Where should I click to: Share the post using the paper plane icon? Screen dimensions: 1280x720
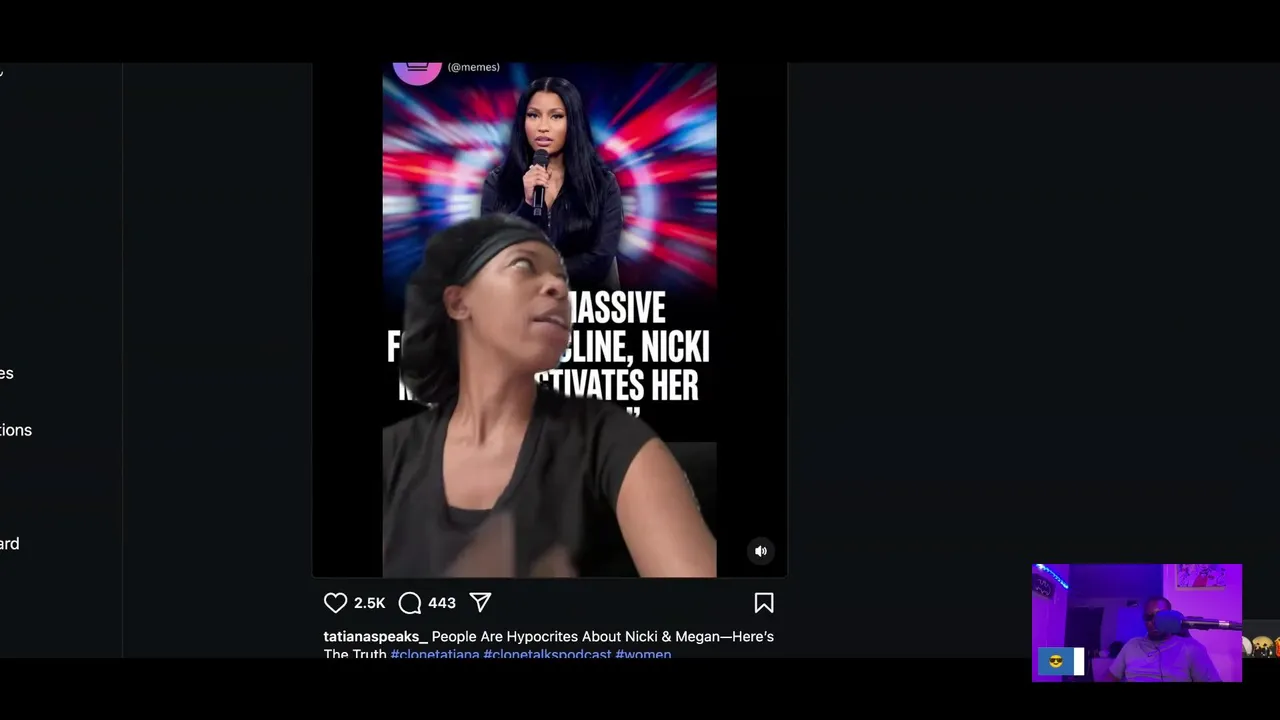pos(481,602)
